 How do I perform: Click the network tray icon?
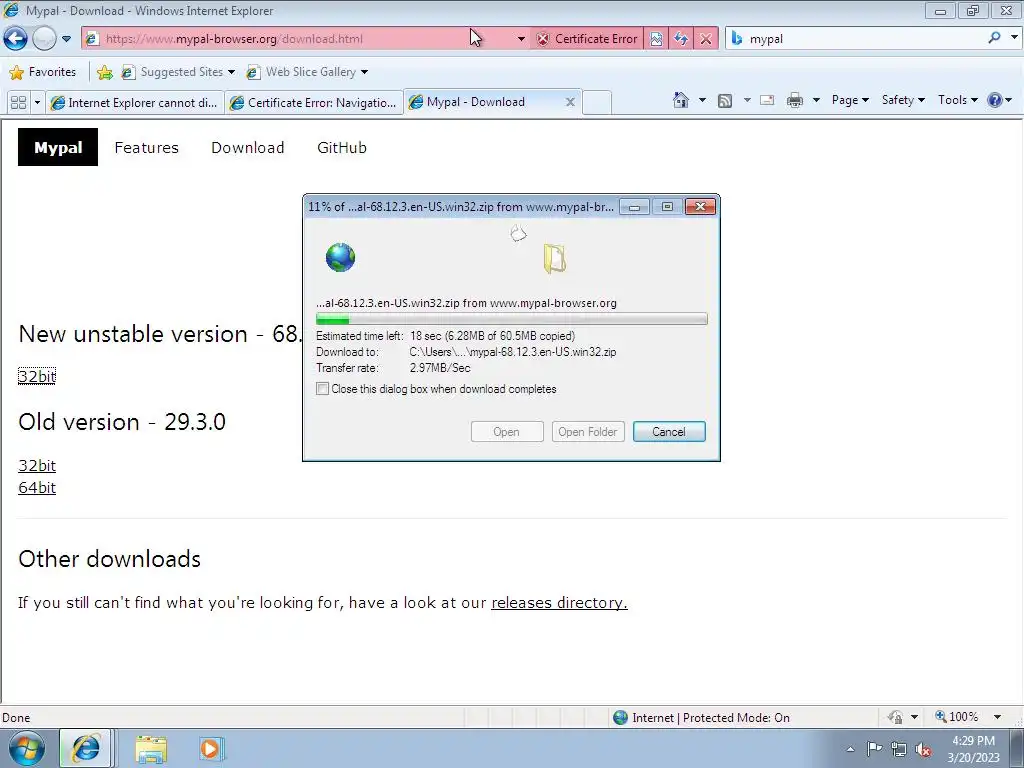899,749
